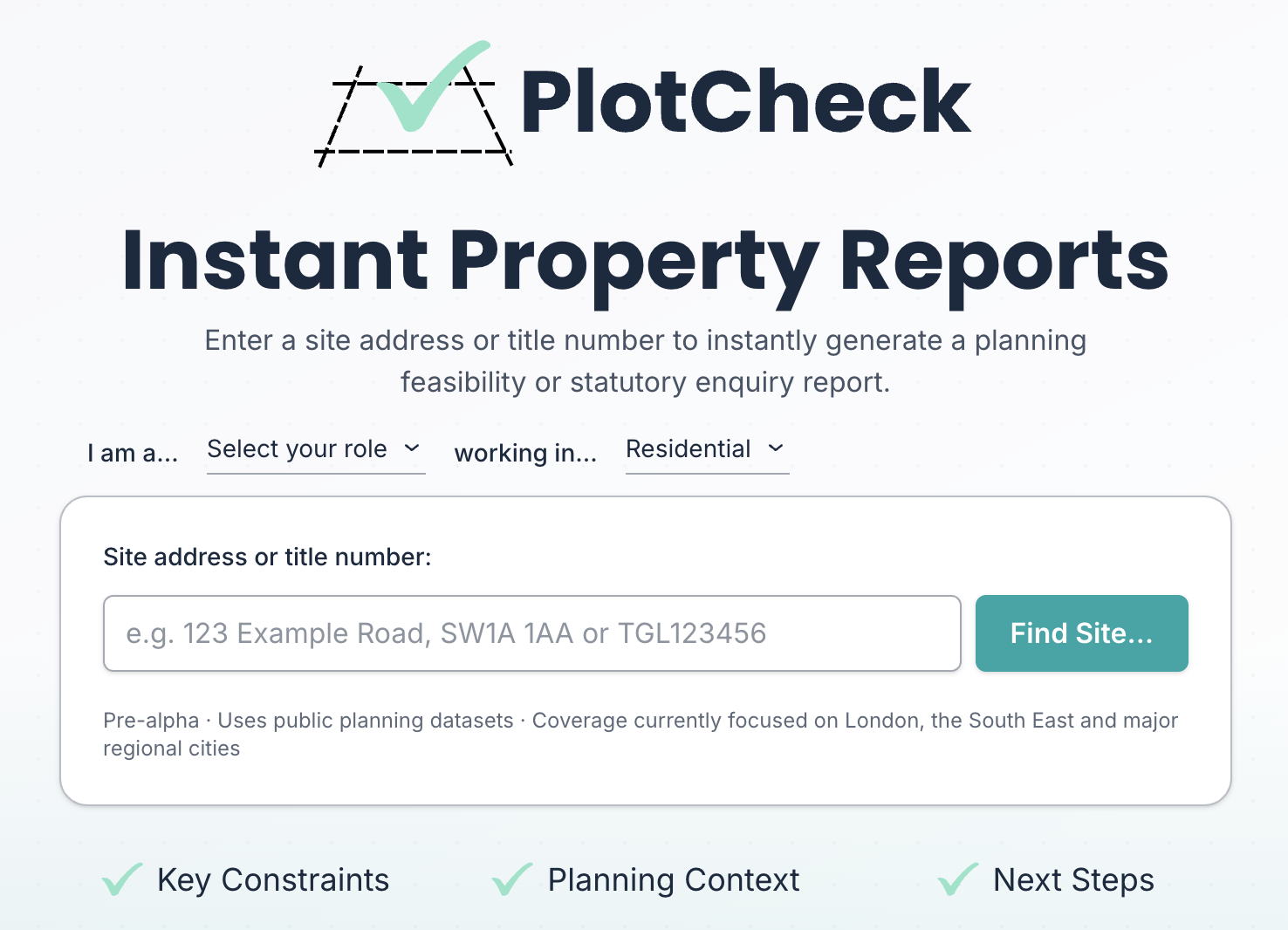Click the "I am a..." label

click(x=133, y=453)
